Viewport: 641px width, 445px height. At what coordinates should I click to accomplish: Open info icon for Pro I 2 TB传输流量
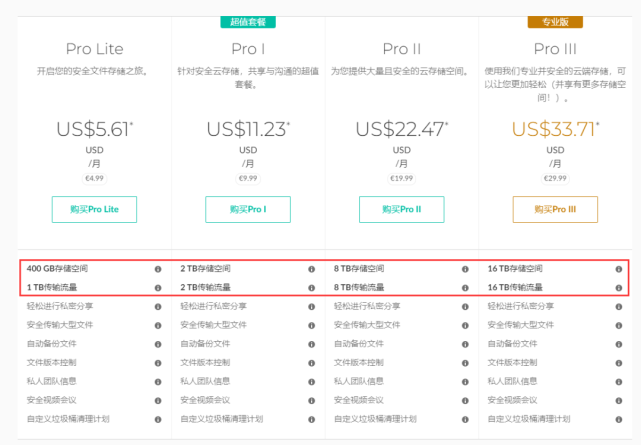(x=311, y=288)
